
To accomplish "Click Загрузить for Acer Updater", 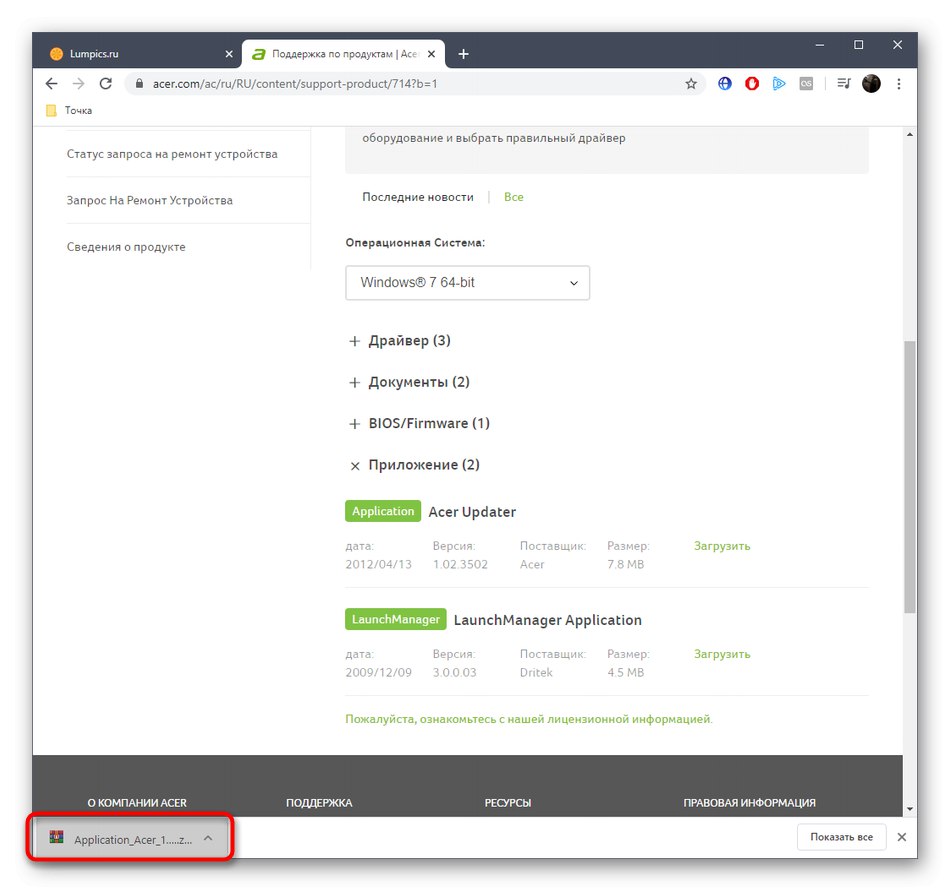I will point(722,546).
